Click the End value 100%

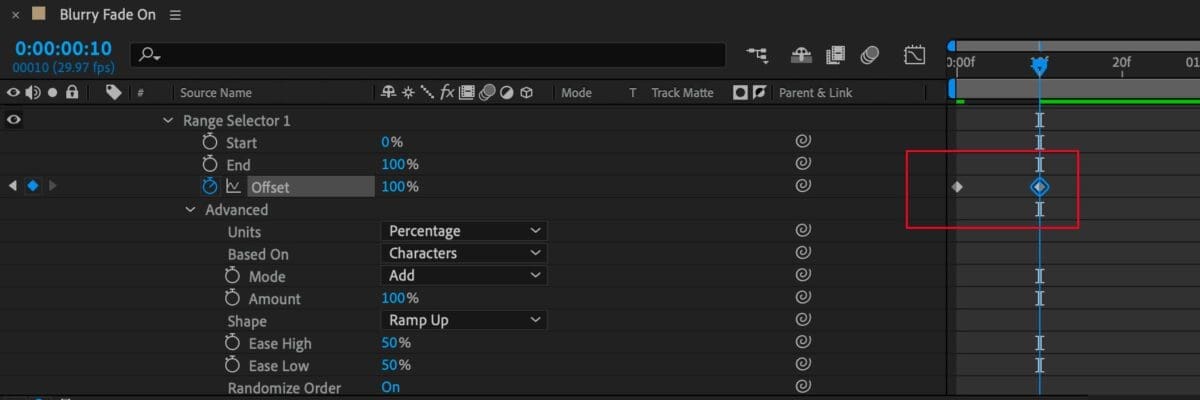coord(400,165)
